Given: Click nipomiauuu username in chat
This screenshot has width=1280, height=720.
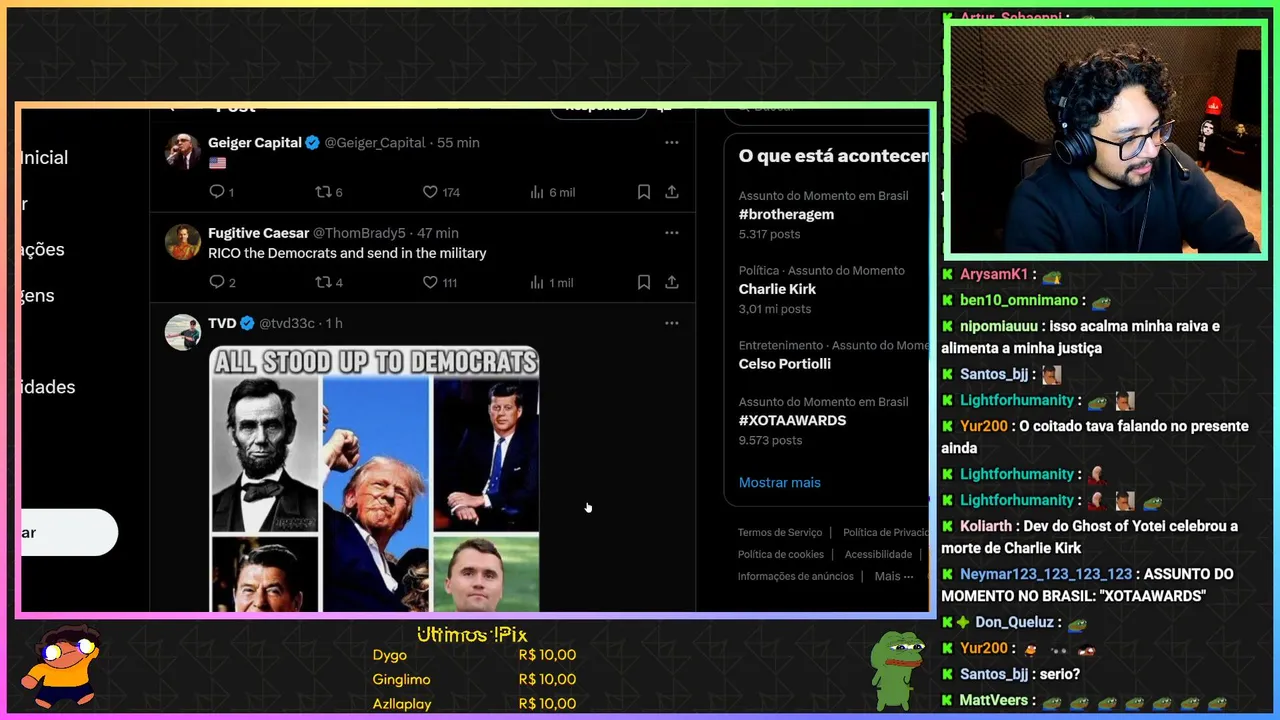Looking at the screenshot, I should click(999, 326).
